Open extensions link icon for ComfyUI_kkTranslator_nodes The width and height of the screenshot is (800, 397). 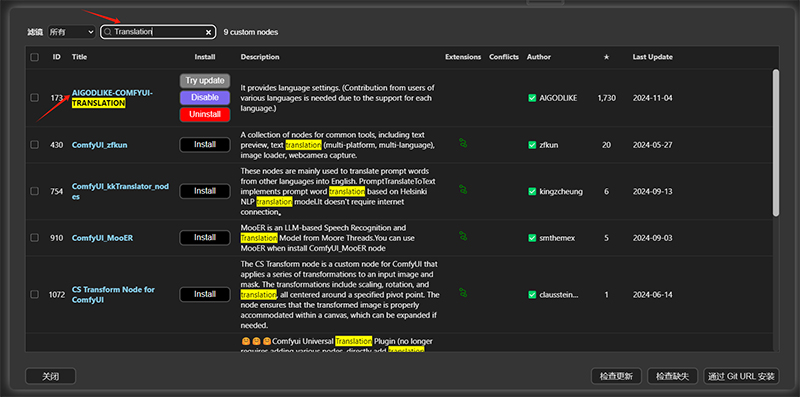(463, 190)
